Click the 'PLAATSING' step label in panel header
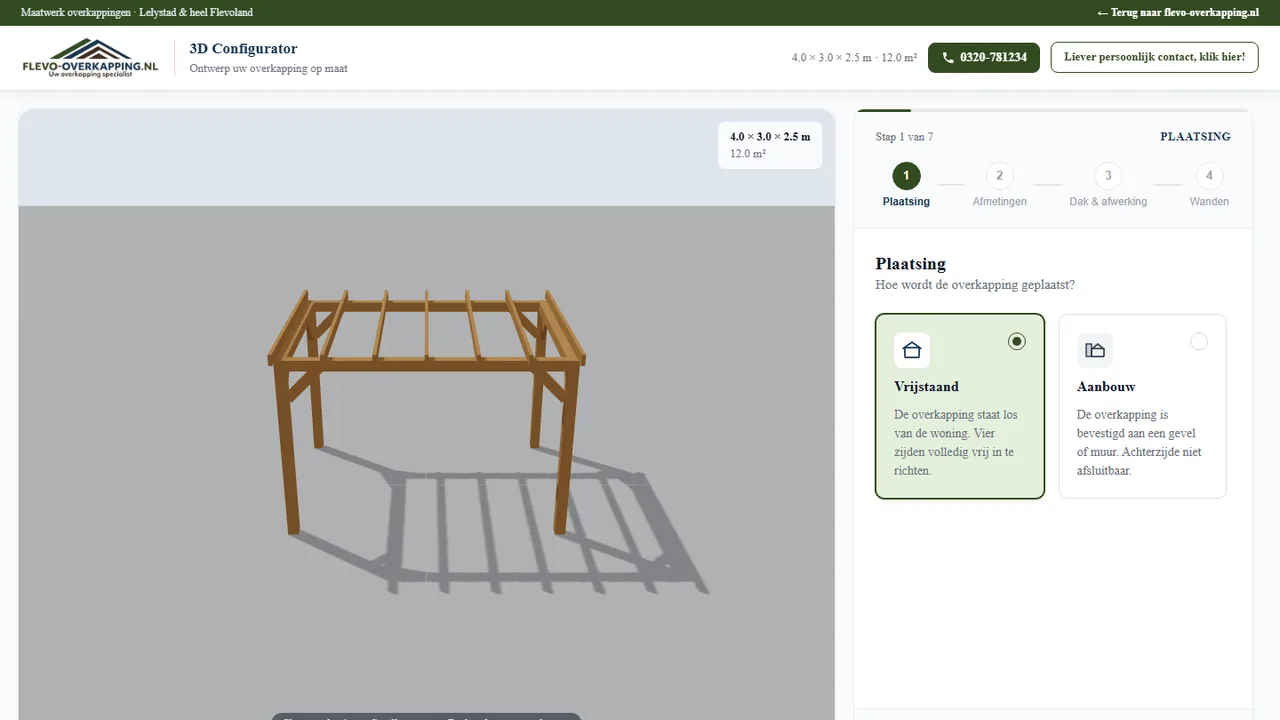The width and height of the screenshot is (1280, 720). click(x=1195, y=137)
